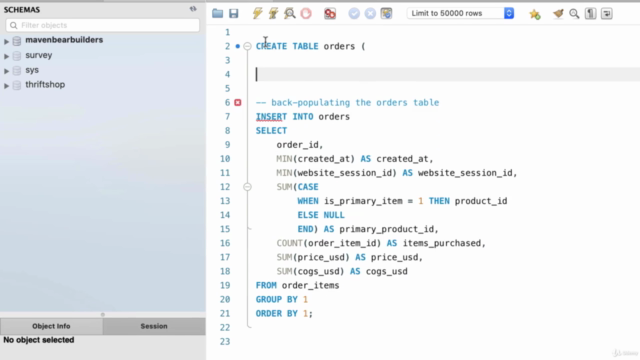Viewport: 640px width, 360px height.
Task: Click items_purchased alias on line 16
Action: pyautogui.click(x=442, y=243)
